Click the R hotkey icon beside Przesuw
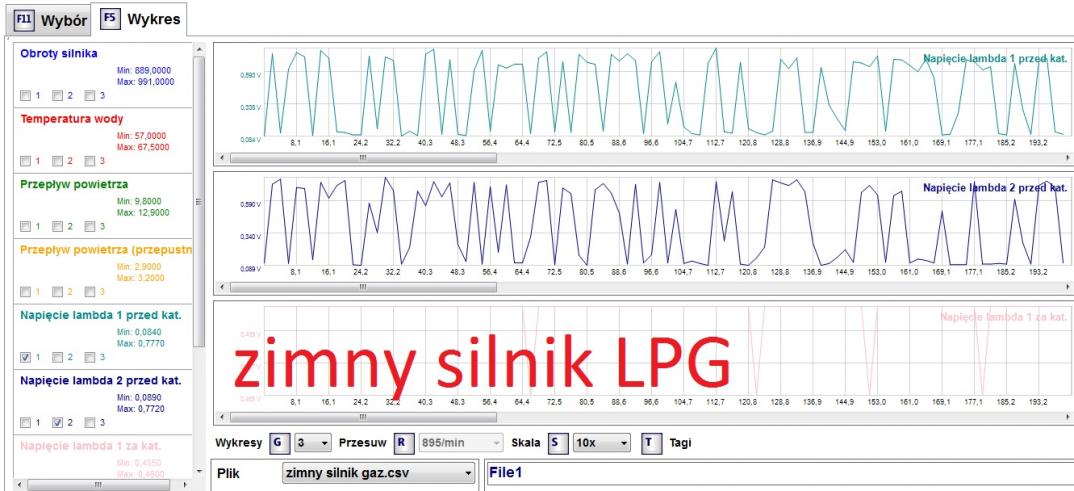The width and height of the screenshot is (1074, 491). 402,442
